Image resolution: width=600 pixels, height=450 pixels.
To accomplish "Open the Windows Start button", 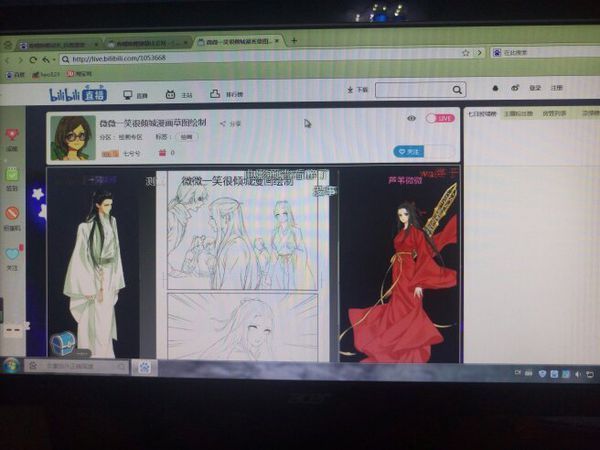I will click(11, 365).
